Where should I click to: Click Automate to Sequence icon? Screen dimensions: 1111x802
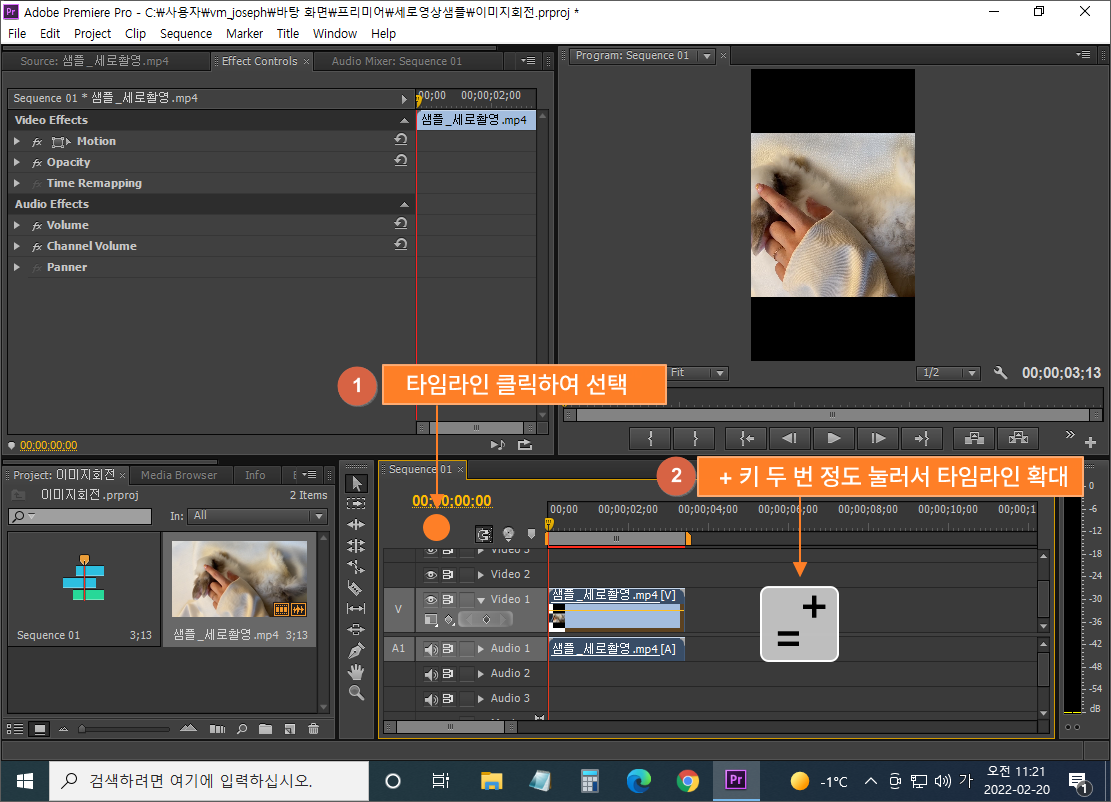click(217, 728)
